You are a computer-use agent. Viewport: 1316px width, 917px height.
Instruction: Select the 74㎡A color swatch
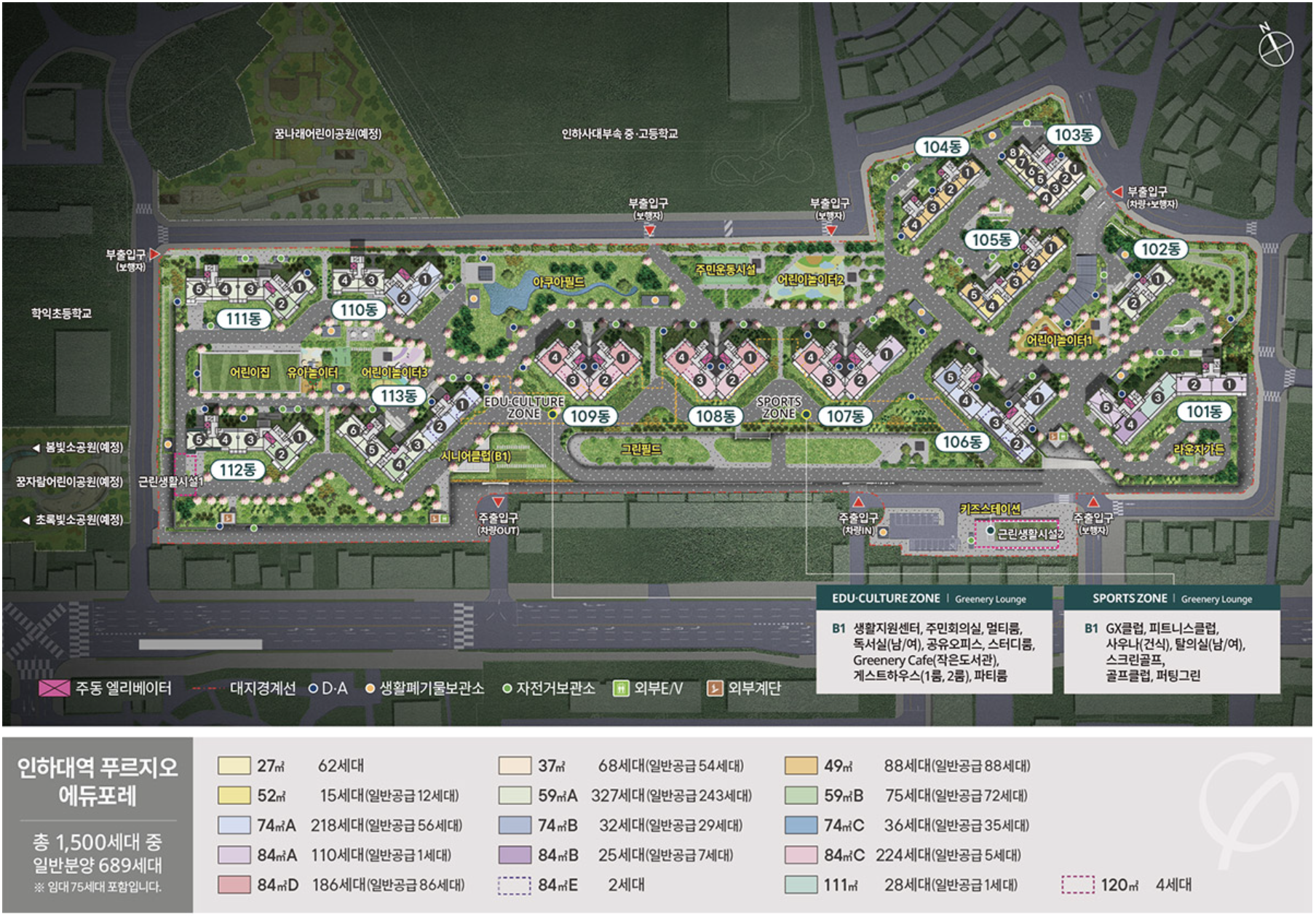coord(234,825)
